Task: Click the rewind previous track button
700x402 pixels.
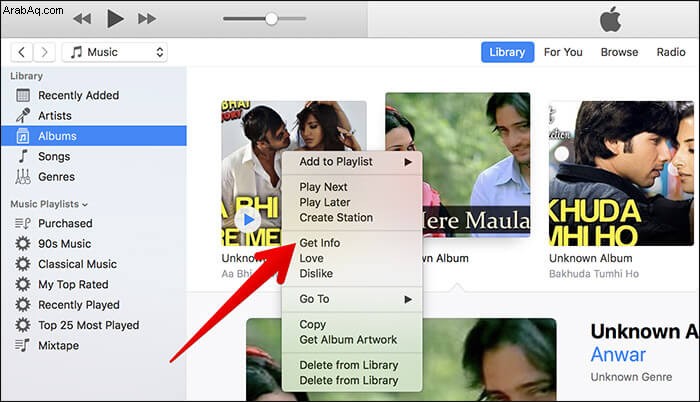Action: tap(82, 19)
